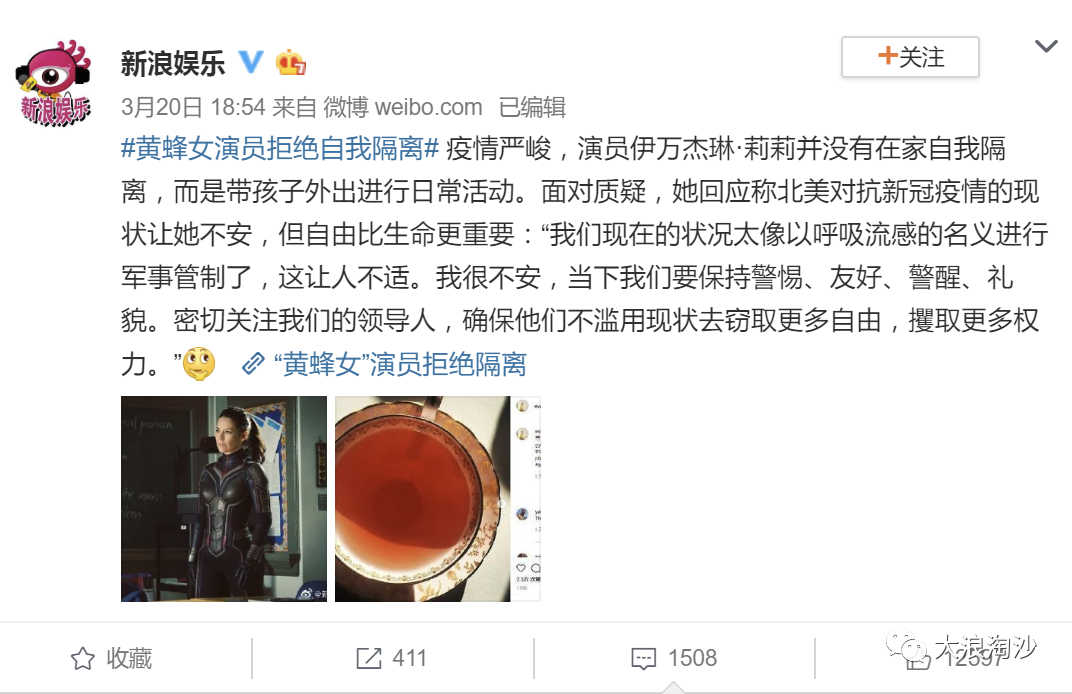Click the blue V verification badge

tap(251, 62)
